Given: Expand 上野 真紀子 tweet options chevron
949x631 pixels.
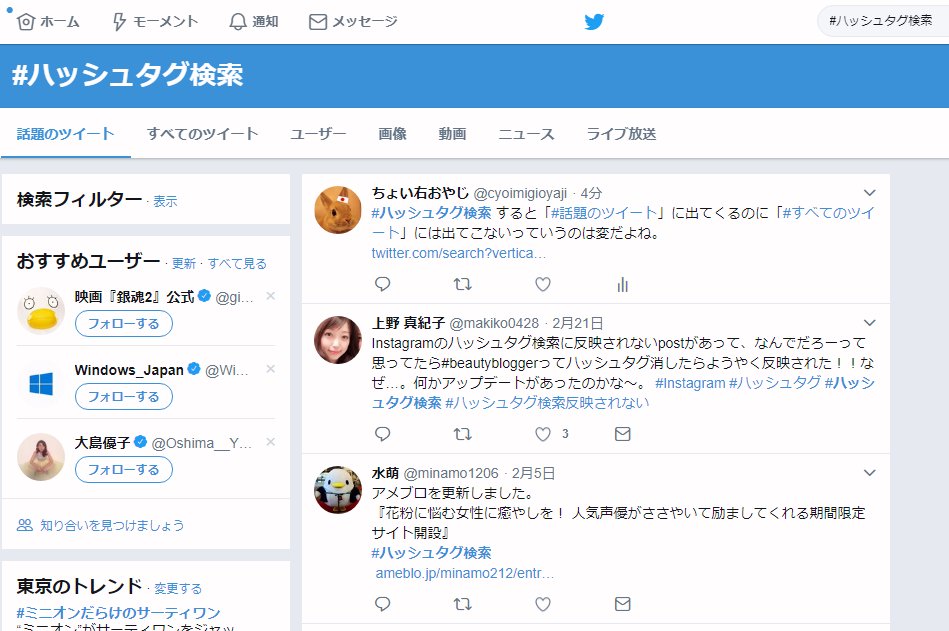Looking at the screenshot, I should tap(869, 323).
